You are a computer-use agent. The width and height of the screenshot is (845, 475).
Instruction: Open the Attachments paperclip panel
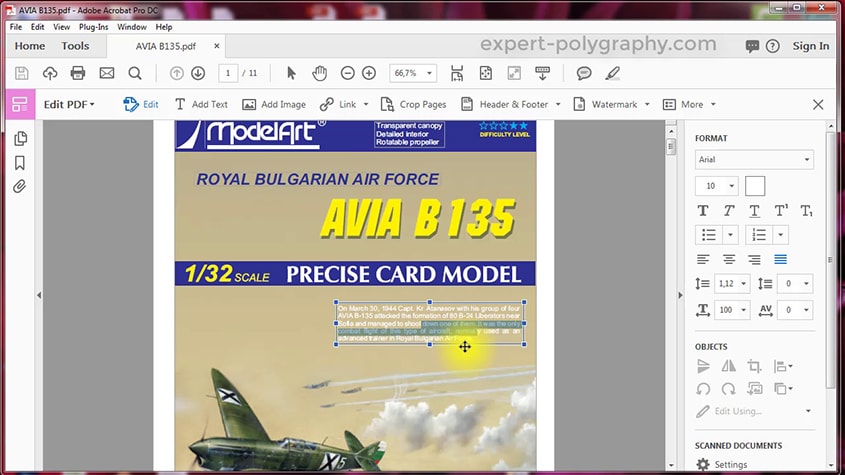point(20,187)
